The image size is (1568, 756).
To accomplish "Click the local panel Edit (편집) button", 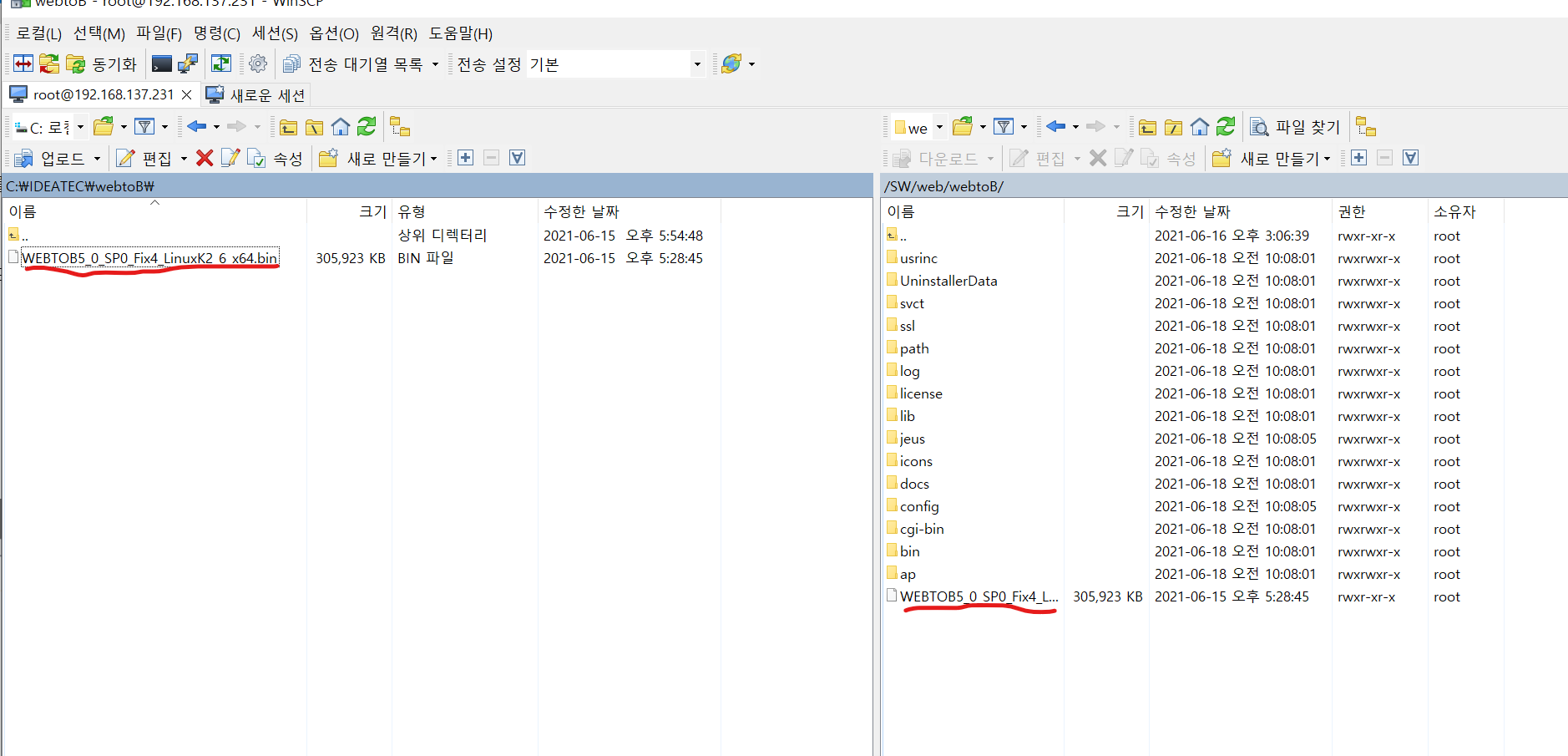I will coord(144,158).
